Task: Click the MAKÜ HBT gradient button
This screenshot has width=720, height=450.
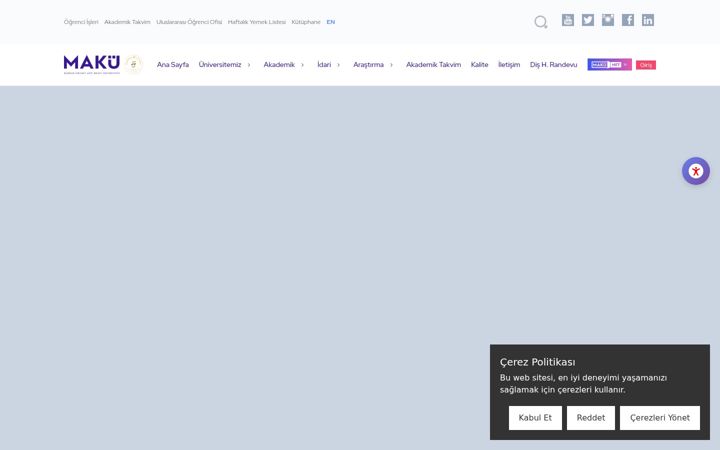Action: 609,65
